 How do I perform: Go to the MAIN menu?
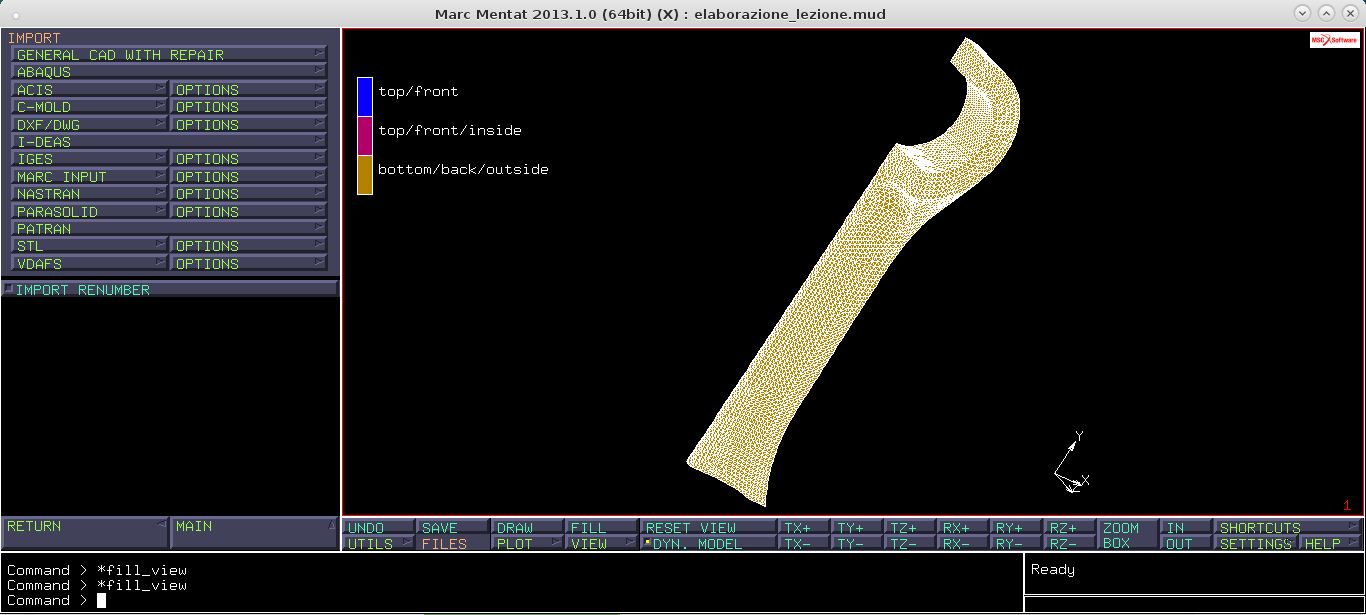pos(255,533)
